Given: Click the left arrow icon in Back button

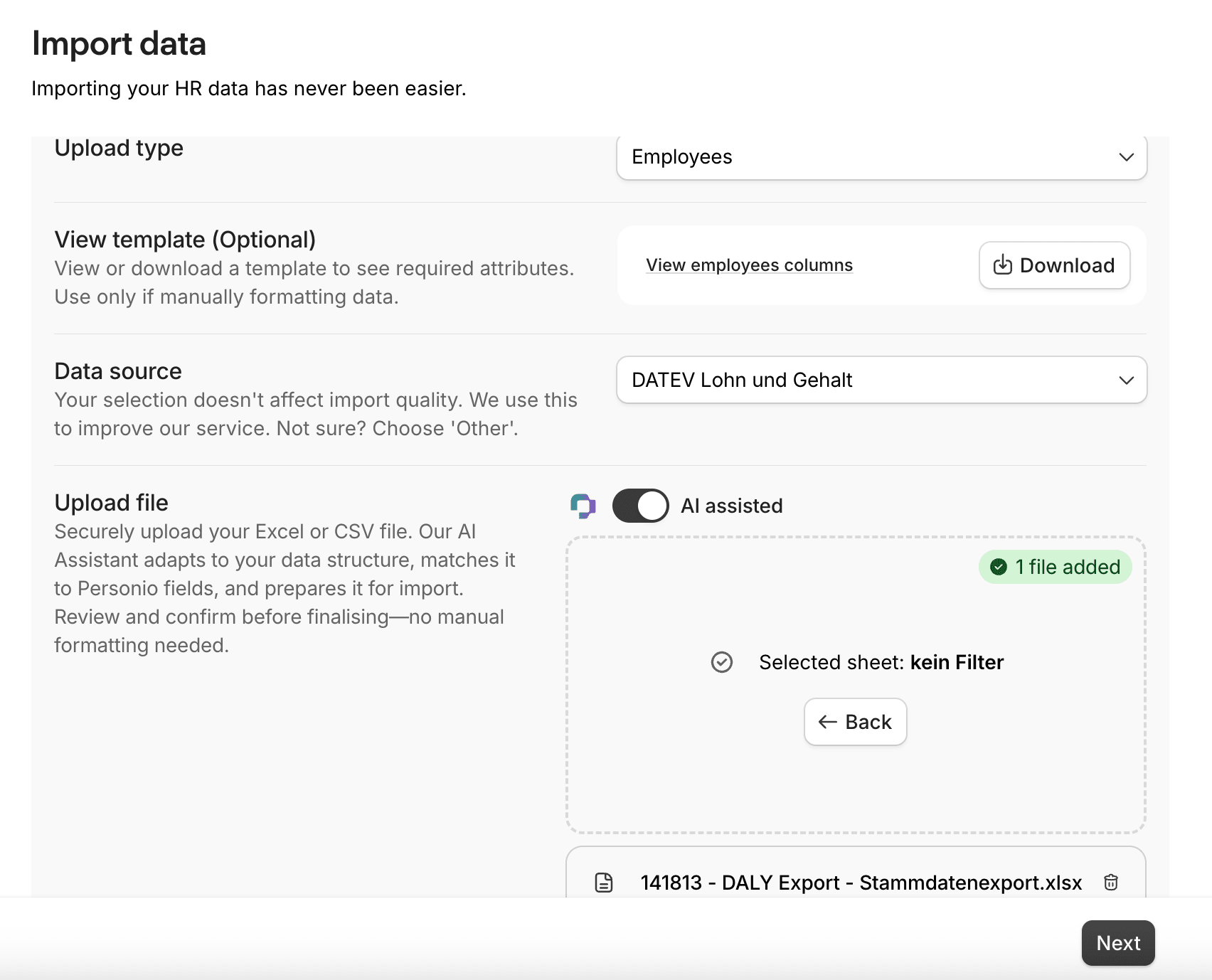Looking at the screenshot, I should coord(827,722).
